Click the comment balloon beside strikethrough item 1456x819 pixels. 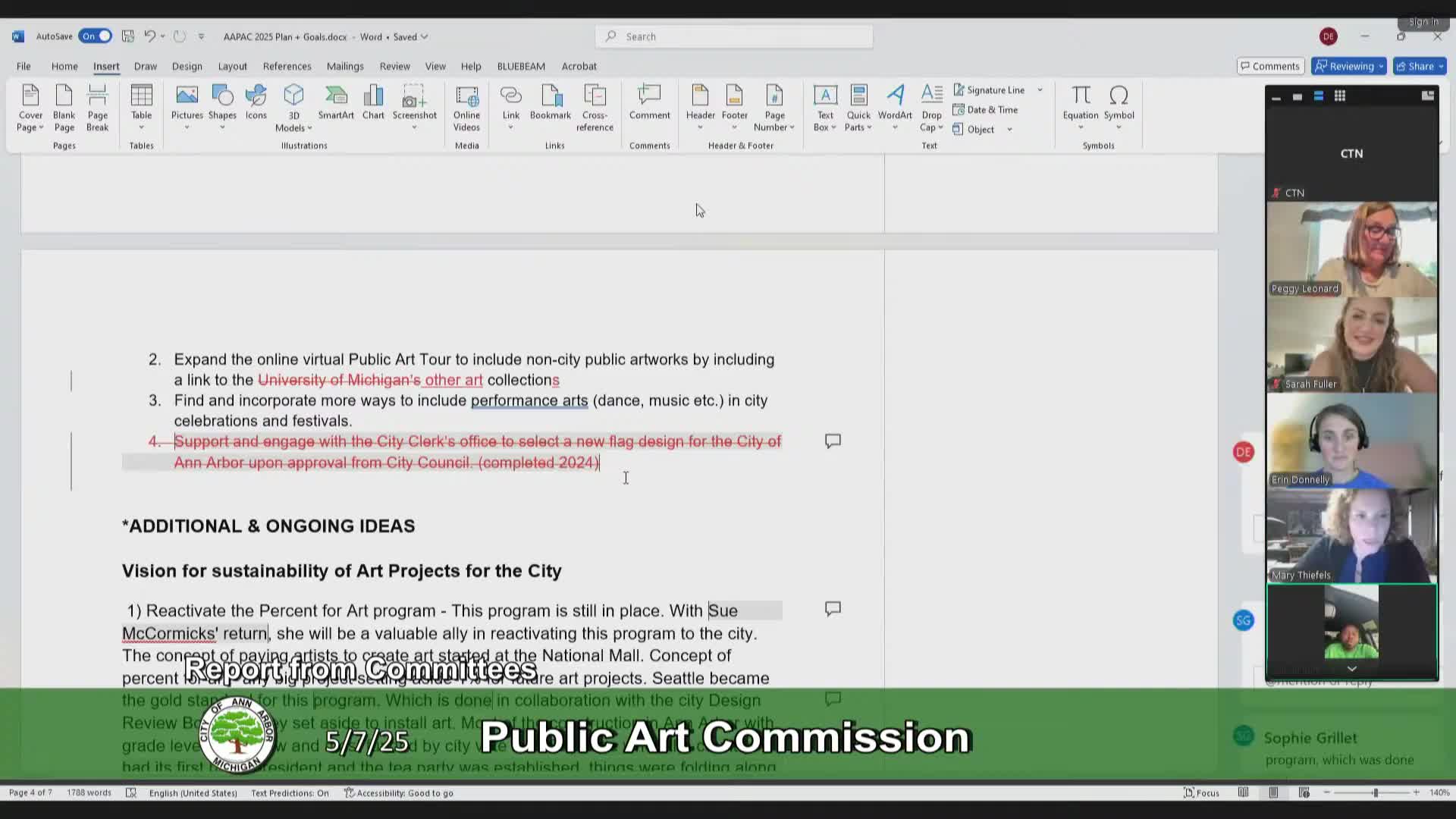(x=833, y=441)
